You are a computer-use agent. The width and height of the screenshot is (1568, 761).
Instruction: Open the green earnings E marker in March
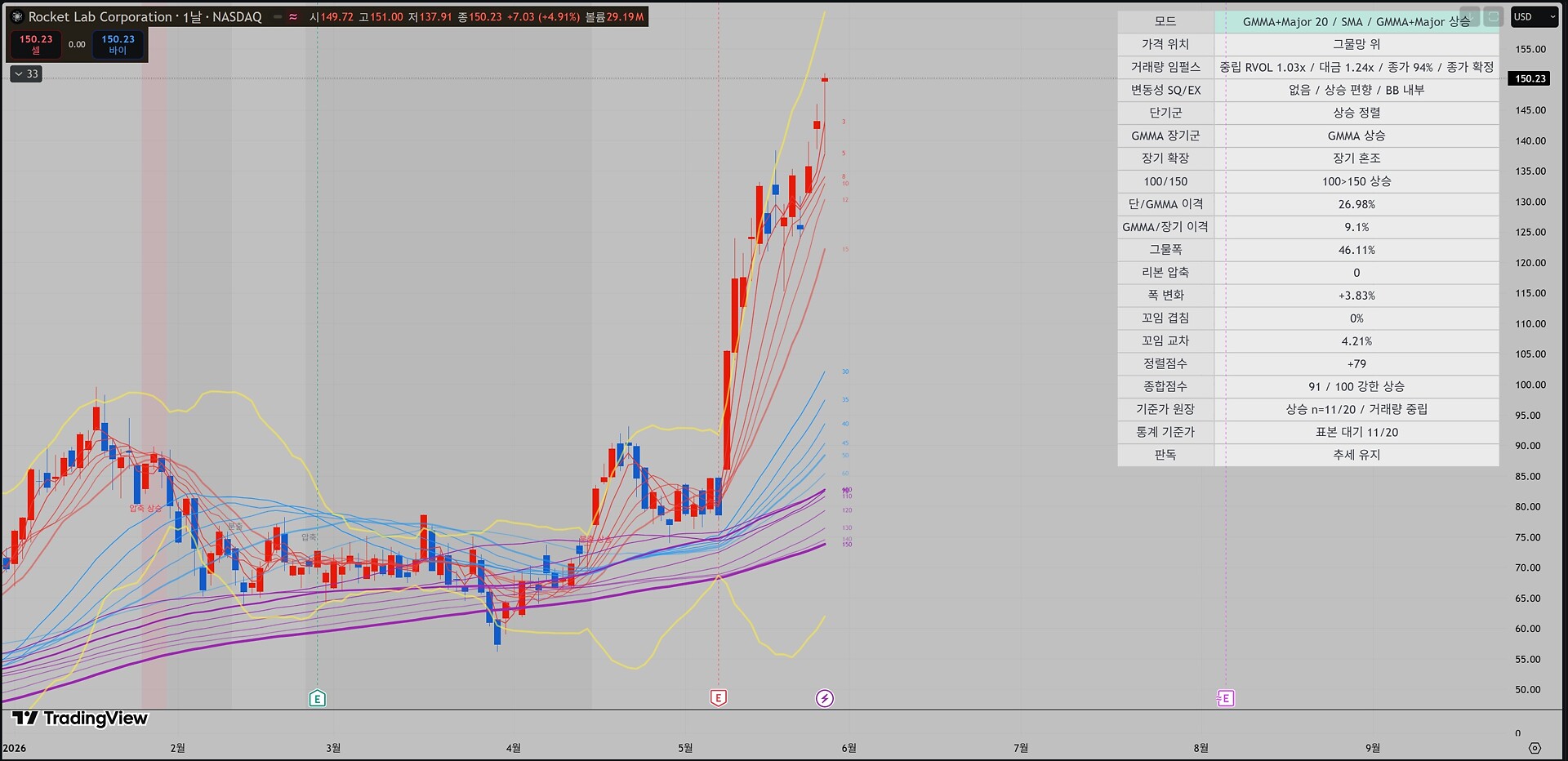coord(318,698)
